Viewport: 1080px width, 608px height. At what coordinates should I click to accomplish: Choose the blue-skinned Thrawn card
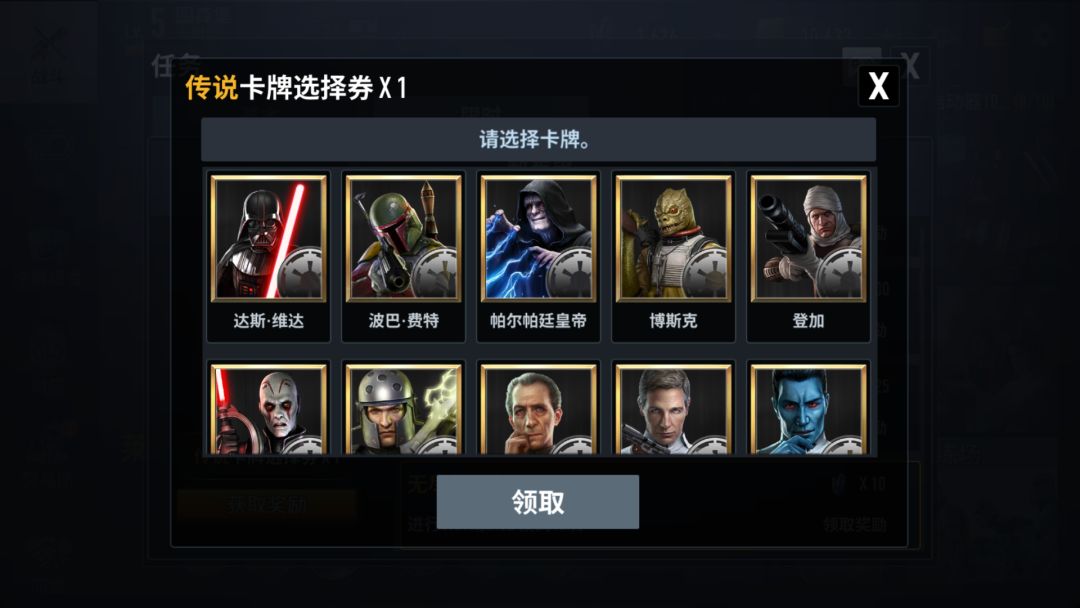pyautogui.click(x=809, y=409)
